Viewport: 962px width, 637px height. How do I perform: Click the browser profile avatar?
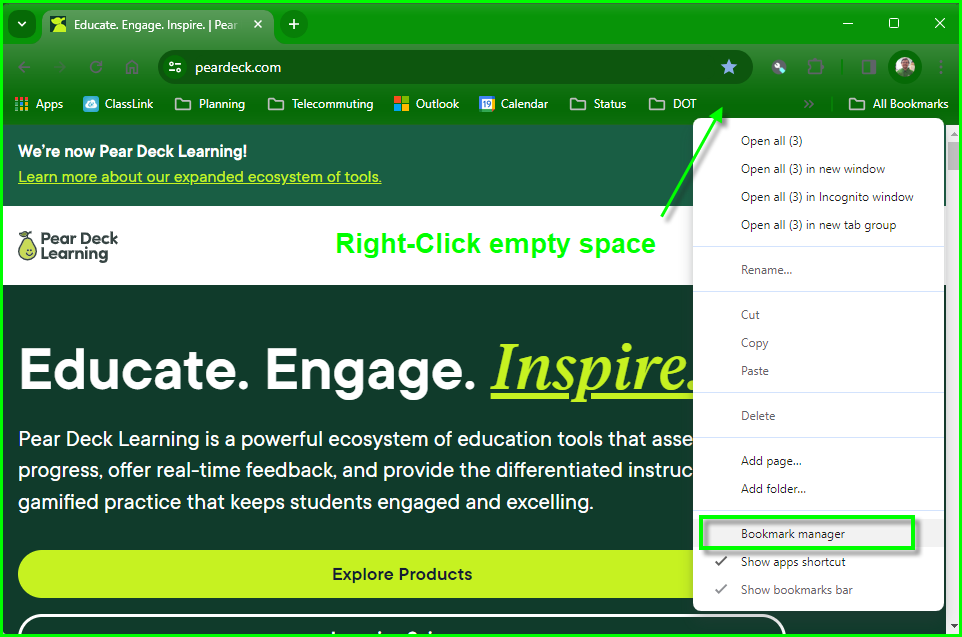point(905,67)
